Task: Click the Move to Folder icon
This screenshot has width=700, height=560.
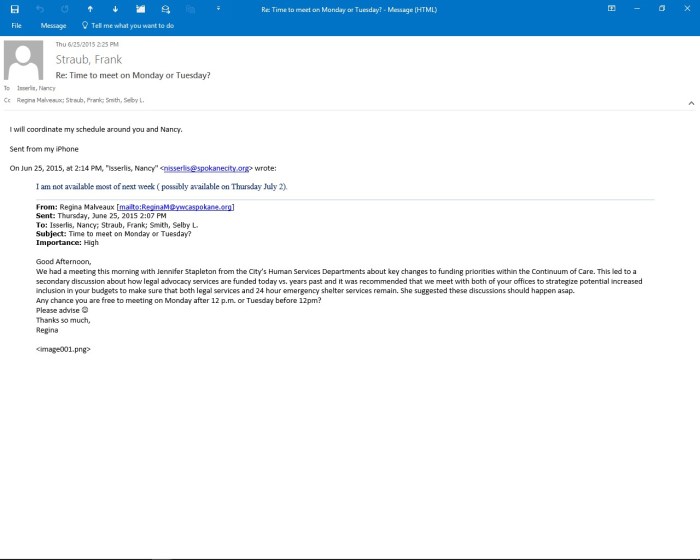Action: 140,8
